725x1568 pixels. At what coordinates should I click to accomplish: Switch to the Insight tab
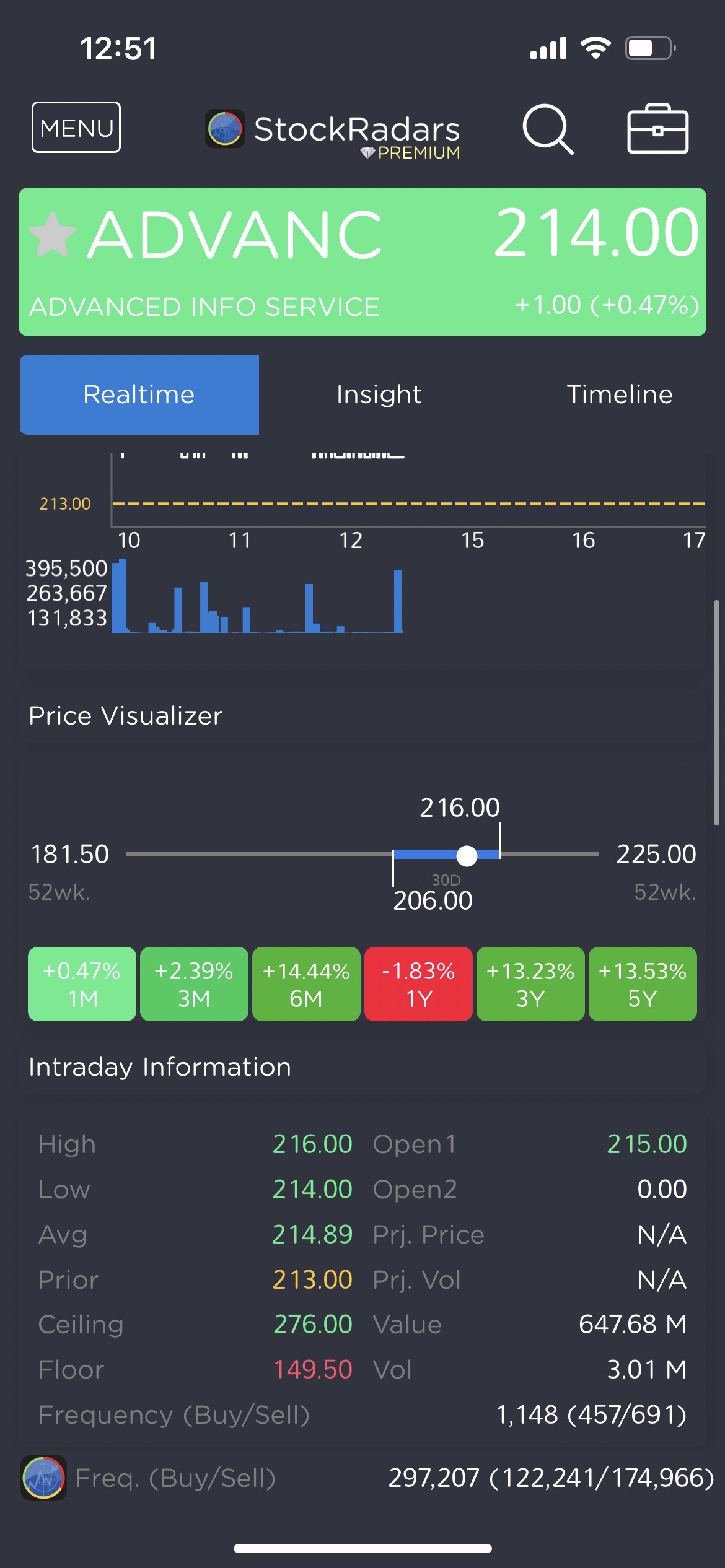[379, 394]
